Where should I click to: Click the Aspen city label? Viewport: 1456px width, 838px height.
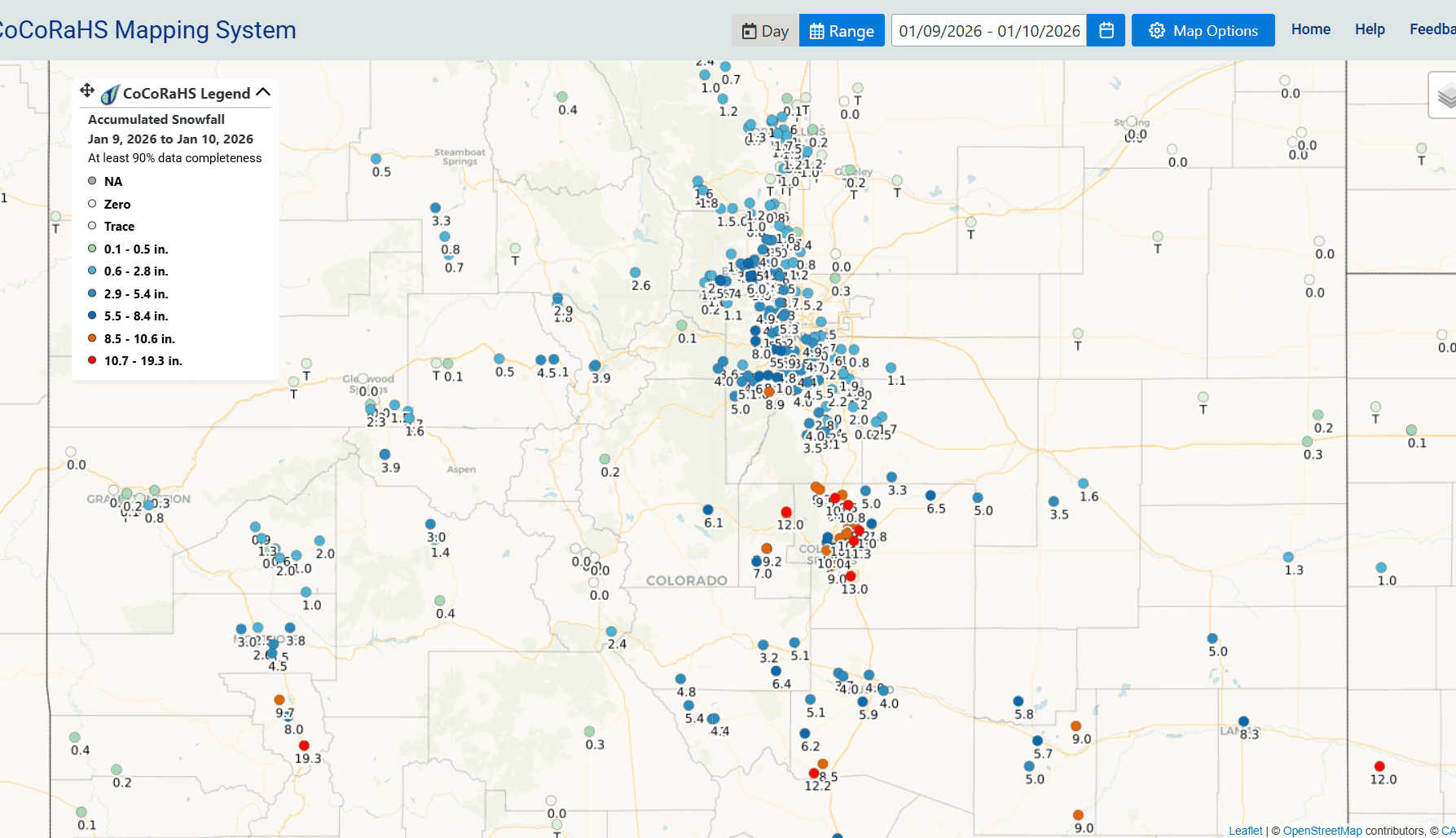[x=461, y=470]
